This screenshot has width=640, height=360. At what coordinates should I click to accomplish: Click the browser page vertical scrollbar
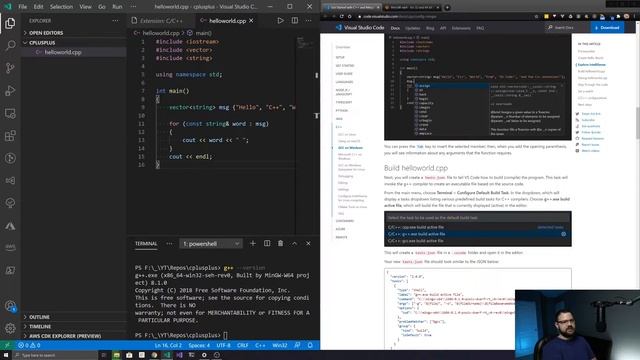[x=638, y=122]
